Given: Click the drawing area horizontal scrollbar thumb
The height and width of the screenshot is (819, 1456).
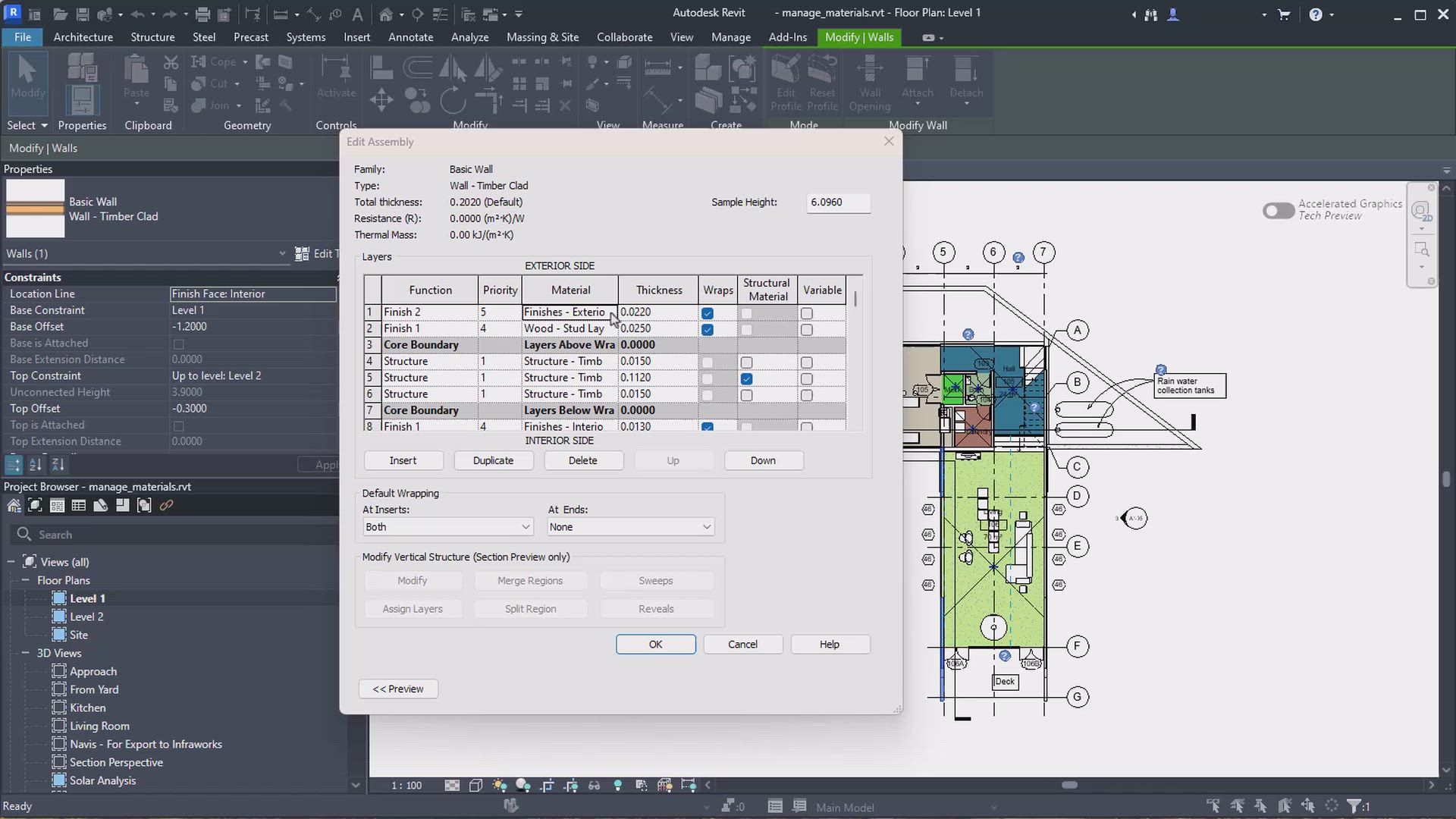Looking at the screenshot, I should click(1069, 785).
